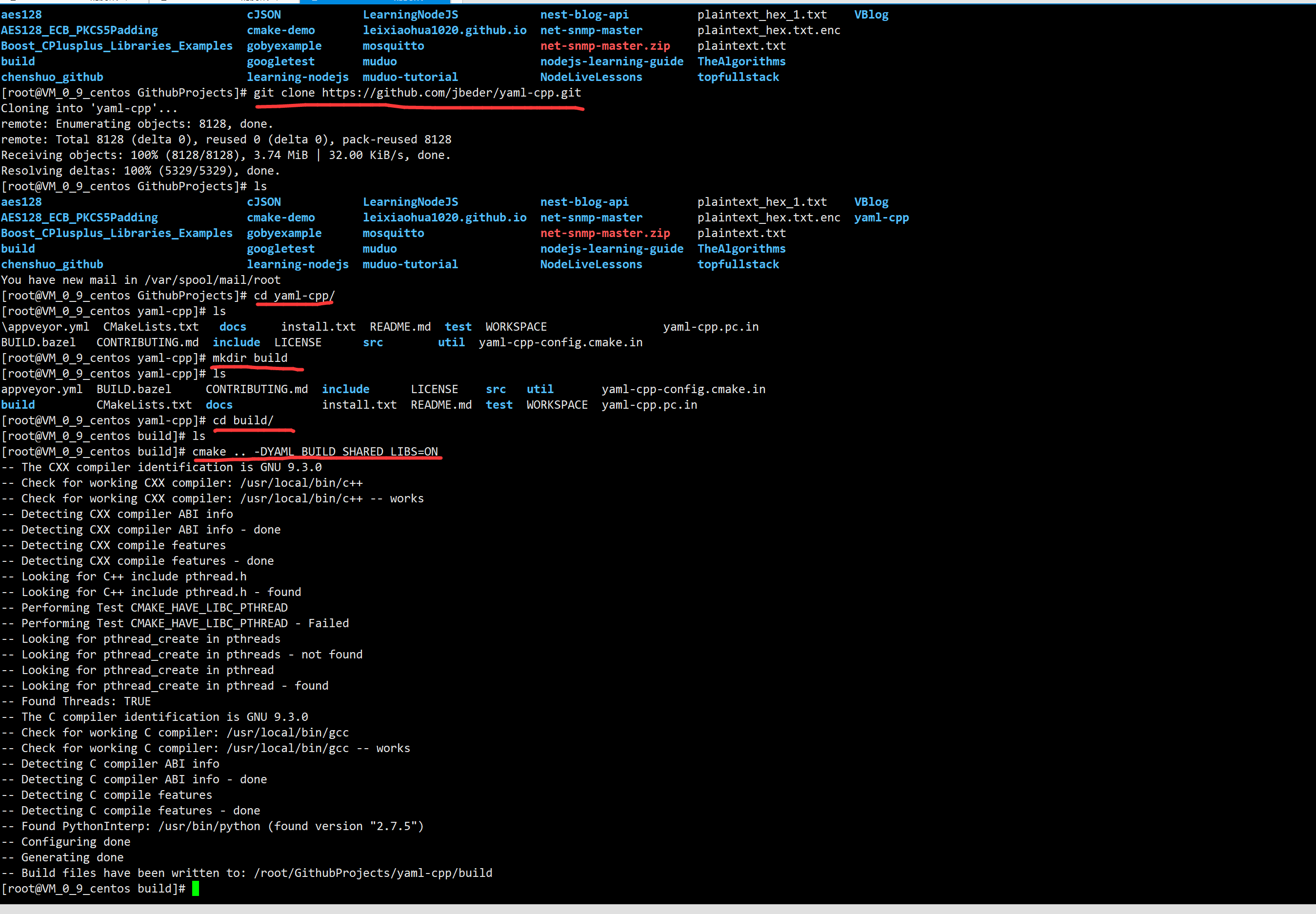This screenshot has width=1316, height=914.
Task: Click the underlined cmake command text
Action: [x=315, y=451]
